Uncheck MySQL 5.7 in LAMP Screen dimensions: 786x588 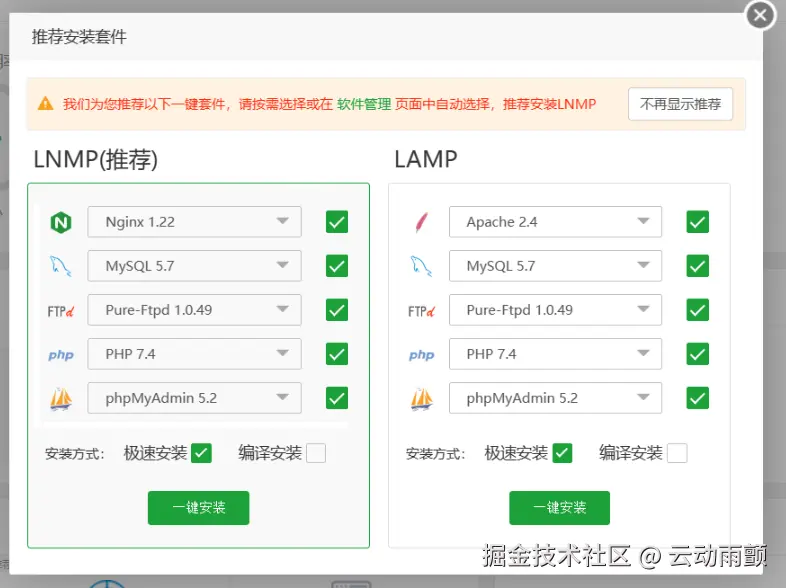coord(698,266)
